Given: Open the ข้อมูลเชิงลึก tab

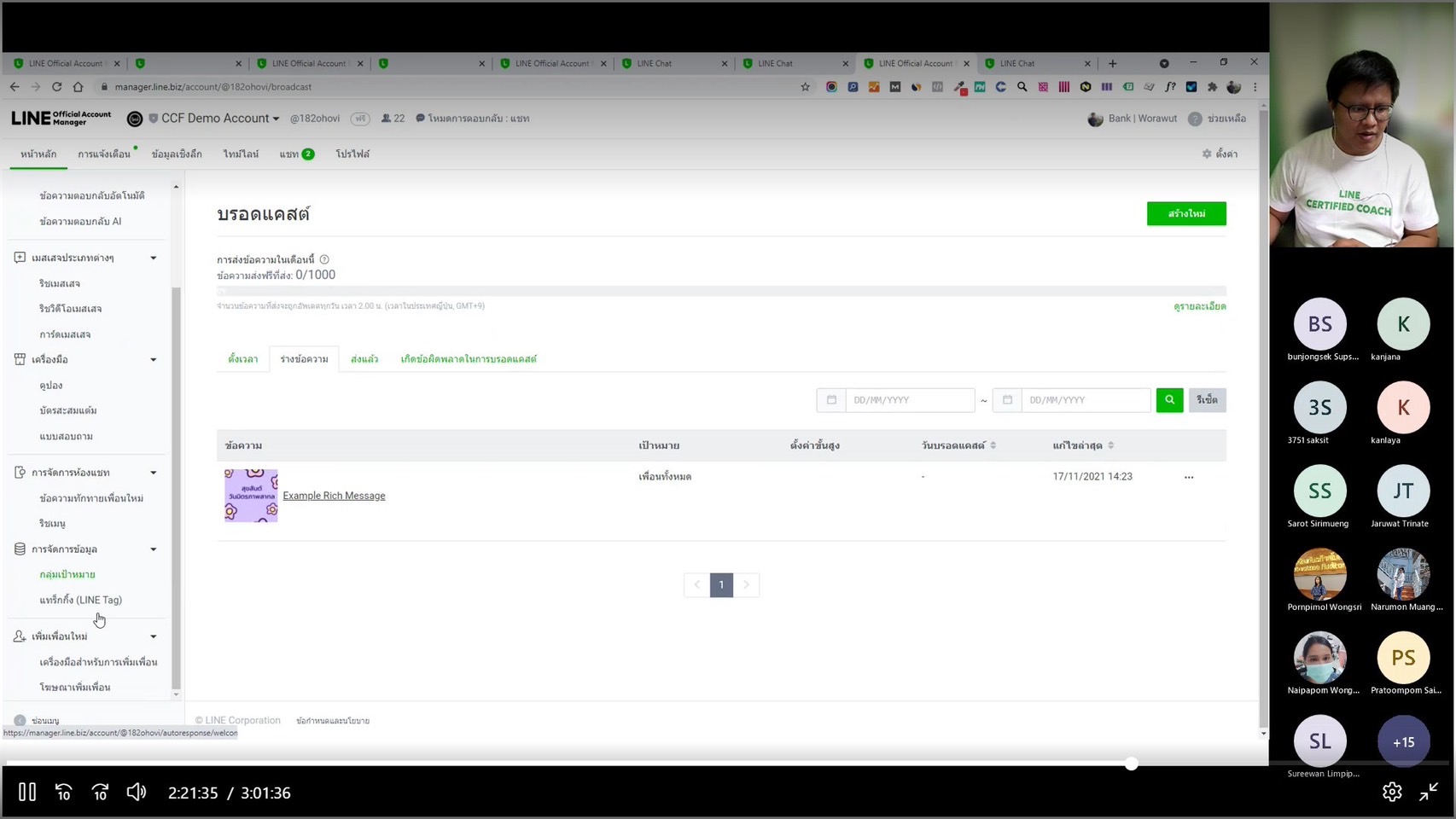Looking at the screenshot, I should 177,154.
